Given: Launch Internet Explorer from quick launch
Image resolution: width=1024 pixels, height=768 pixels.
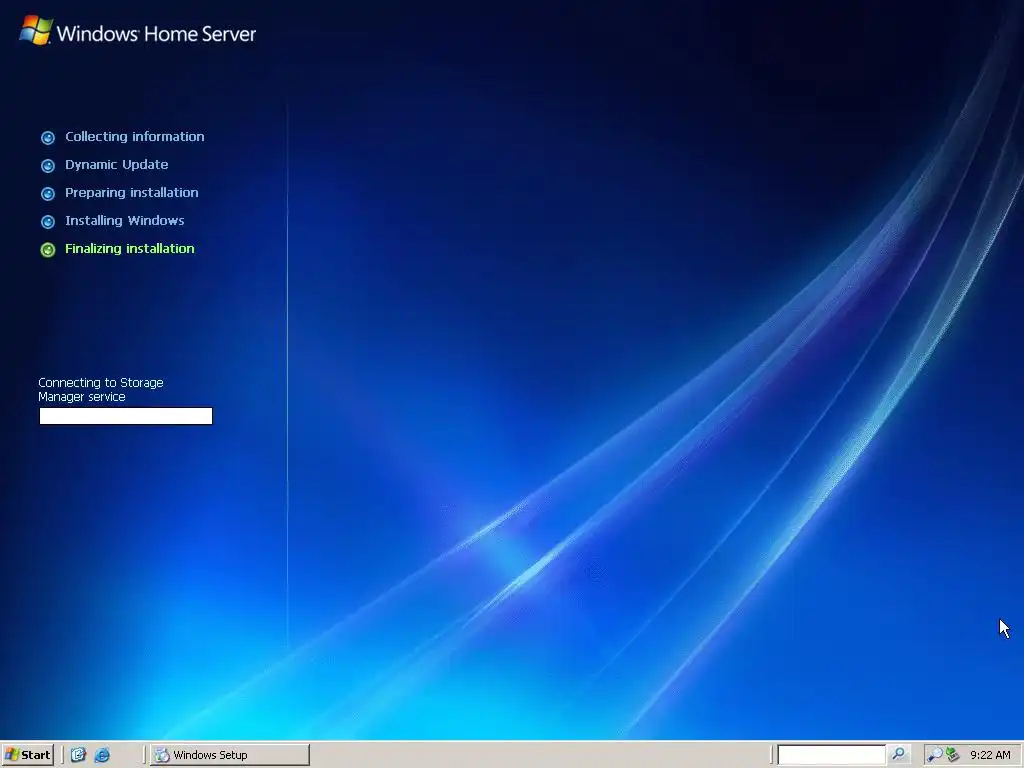Looking at the screenshot, I should 102,755.
